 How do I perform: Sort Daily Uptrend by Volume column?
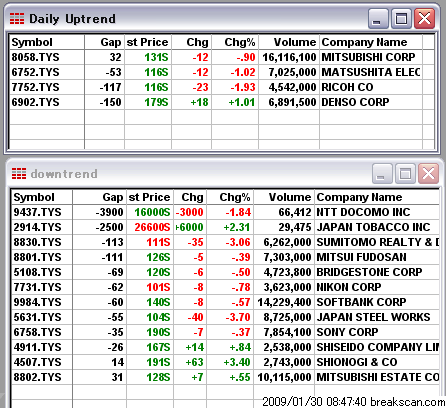[x=289, y=42]
